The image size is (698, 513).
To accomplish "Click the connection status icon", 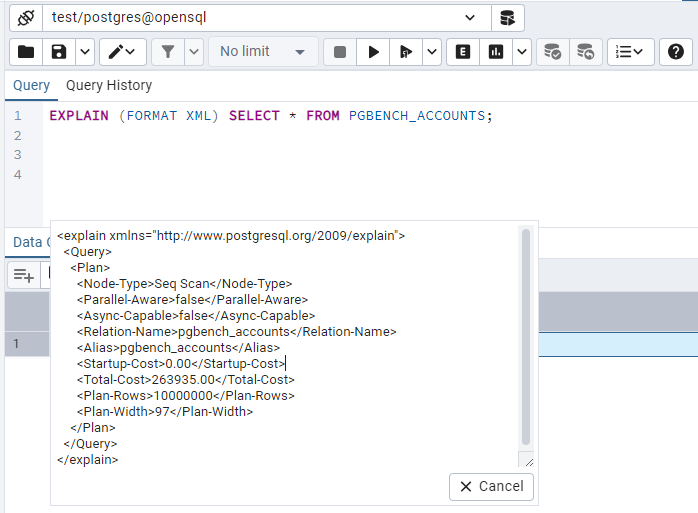I will [x=25, y=18].
